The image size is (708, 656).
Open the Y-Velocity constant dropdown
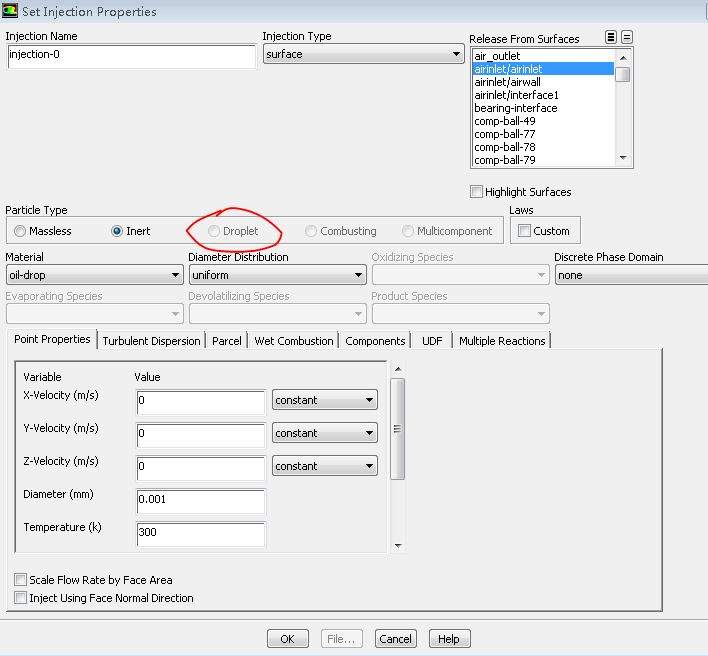pos(325,433)
